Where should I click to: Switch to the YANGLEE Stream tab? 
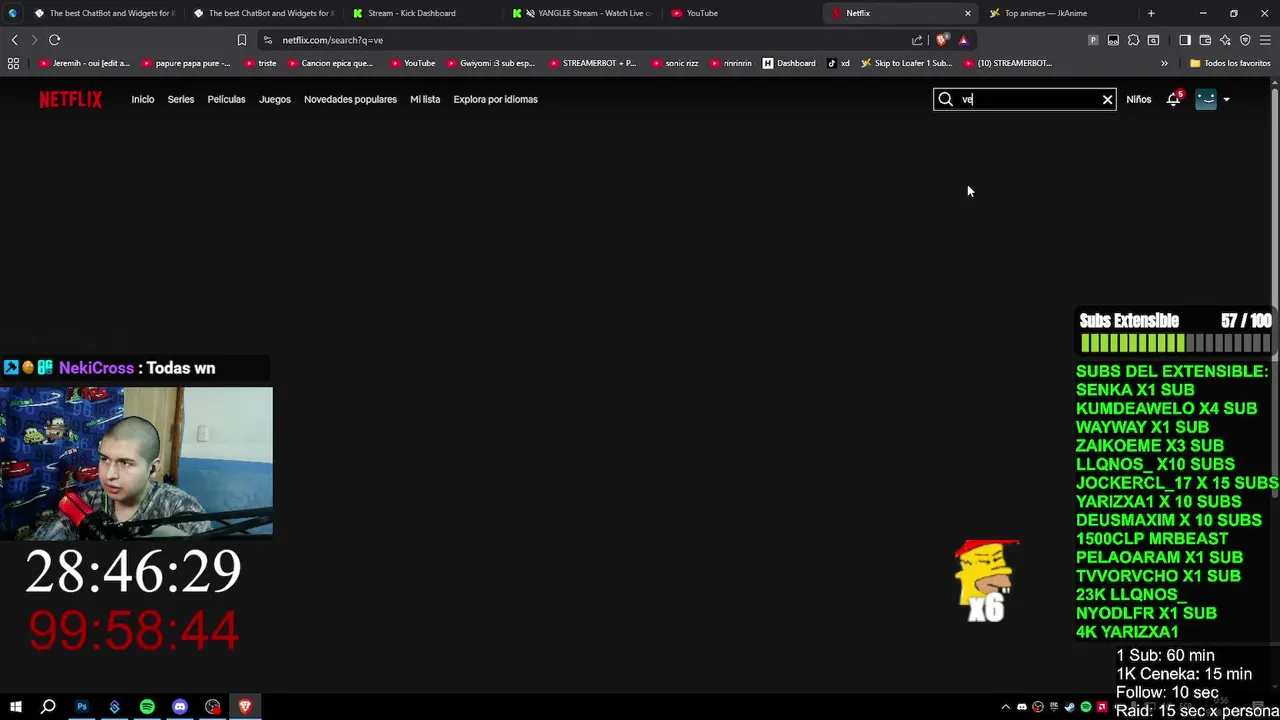pyautogui.click(x=582, y=13)
